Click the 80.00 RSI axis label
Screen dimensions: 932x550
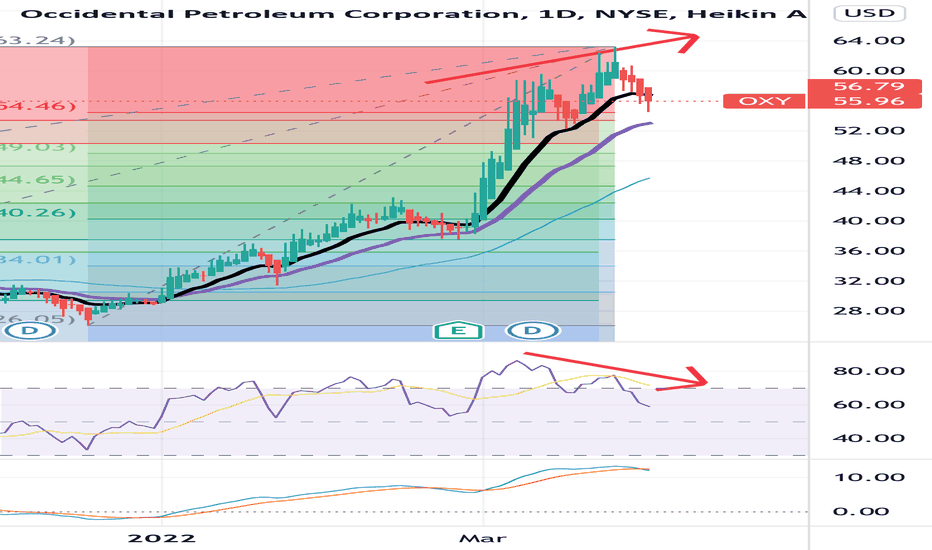869,371
